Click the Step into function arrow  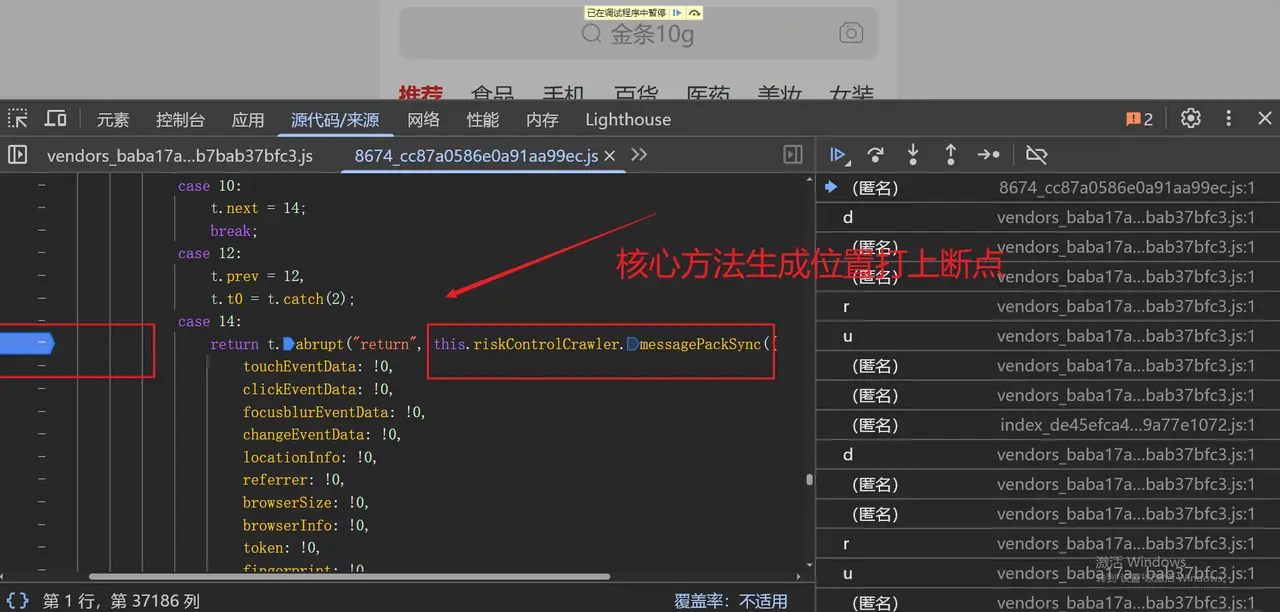(912, 155)
